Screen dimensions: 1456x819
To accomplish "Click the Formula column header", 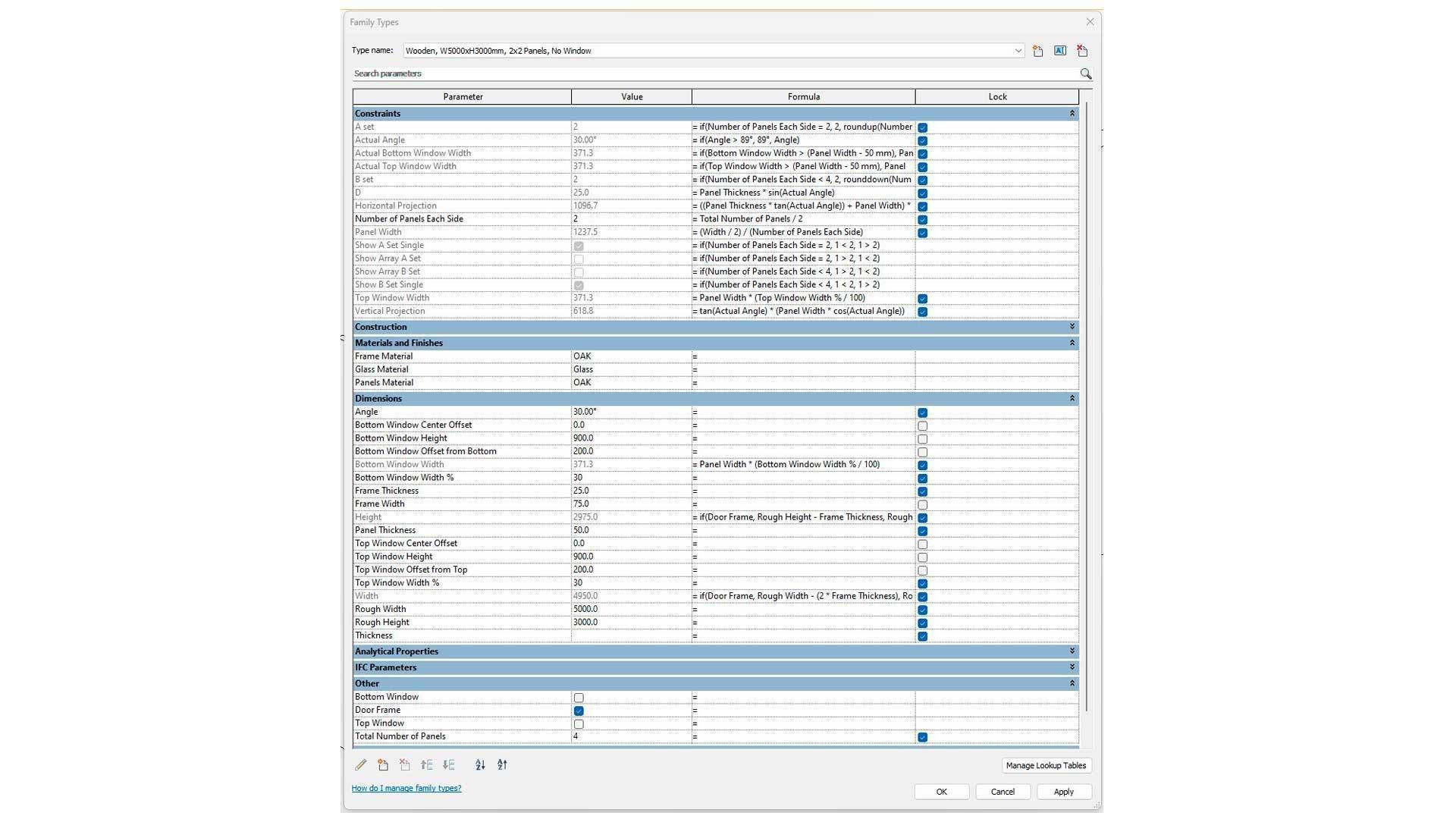I will click(803, 96).
